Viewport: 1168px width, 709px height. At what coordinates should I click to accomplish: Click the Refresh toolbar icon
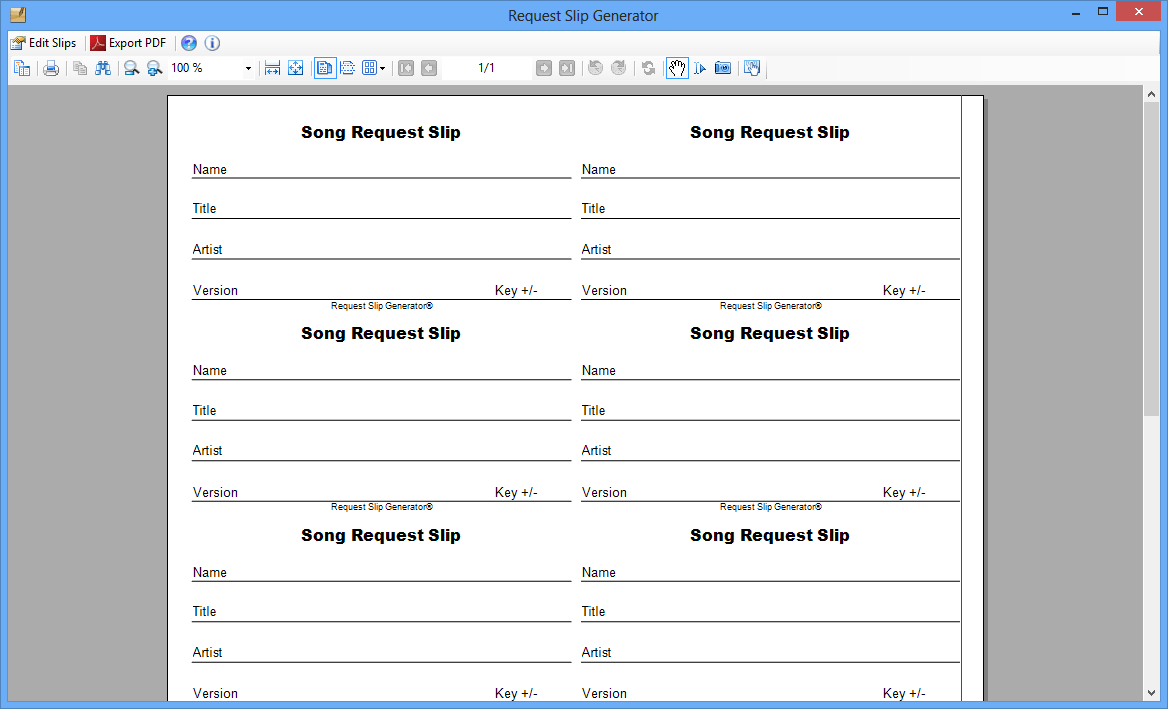click(x=648, y=68)
